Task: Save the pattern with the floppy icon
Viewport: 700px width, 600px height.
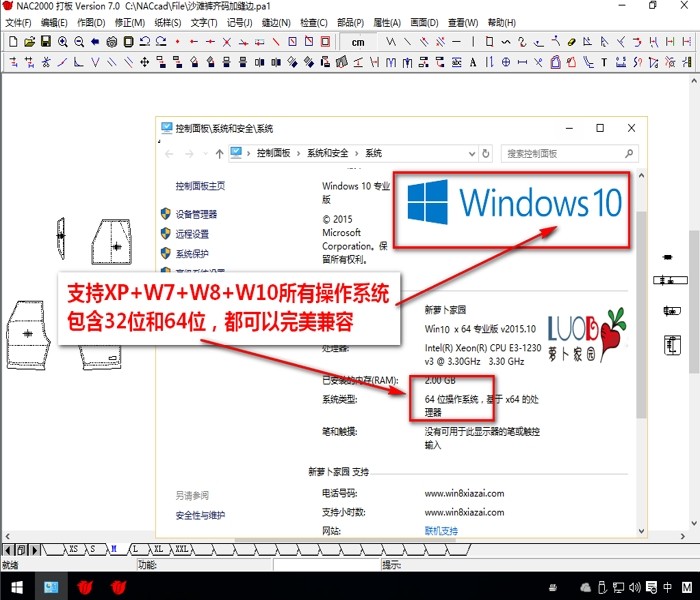Action: (x=46, y=42)
